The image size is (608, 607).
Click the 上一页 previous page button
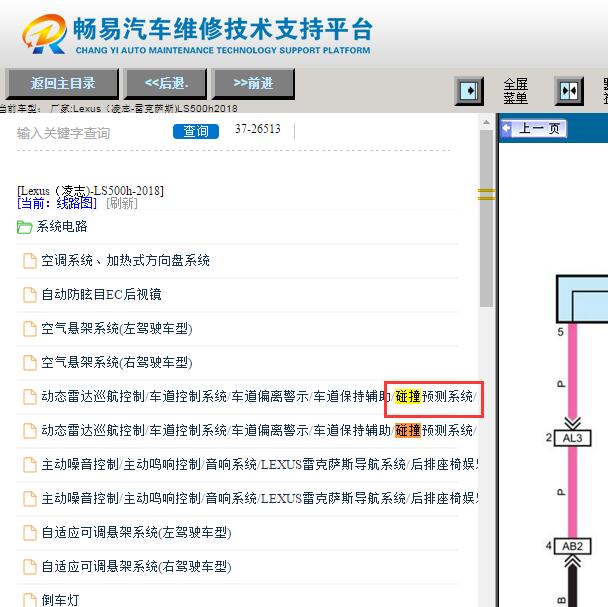click(534, 128)
